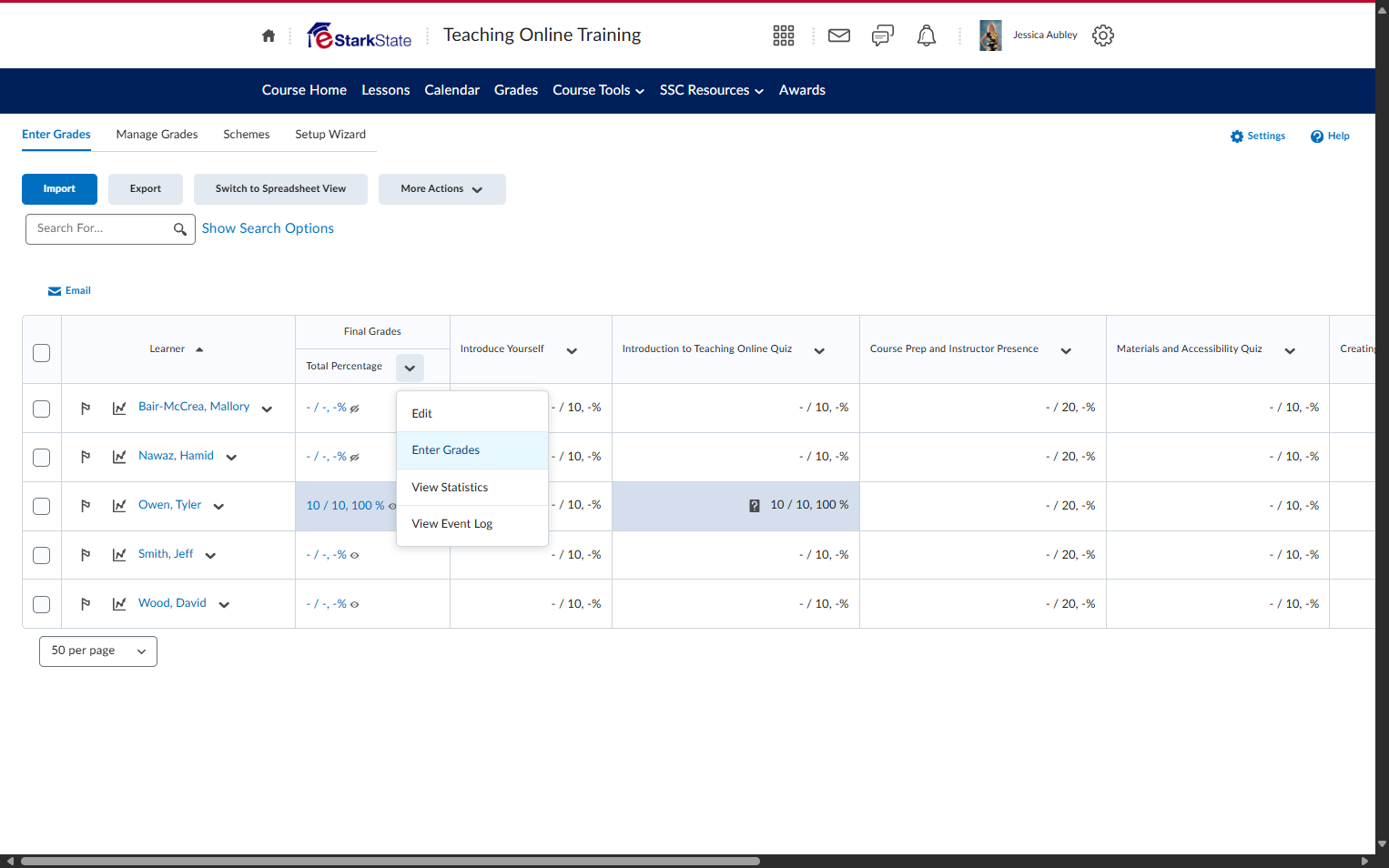Open the 50 per page selector
Screen dimensions: 1389x868
point(98,651)
